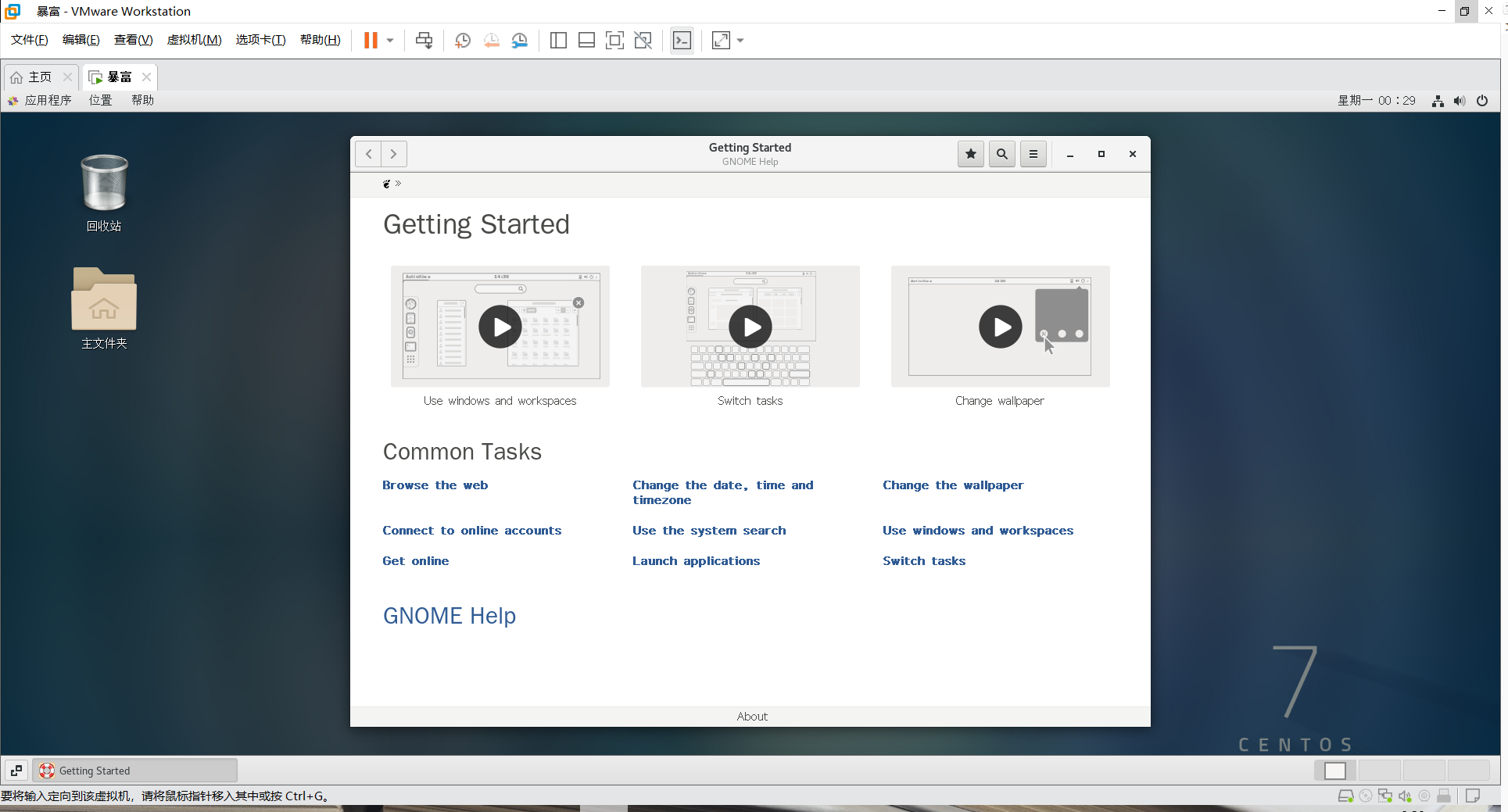This screenshot has width=1508, height=812.
Task: Close the 主页 tab
Action: (x=67, y=77)
